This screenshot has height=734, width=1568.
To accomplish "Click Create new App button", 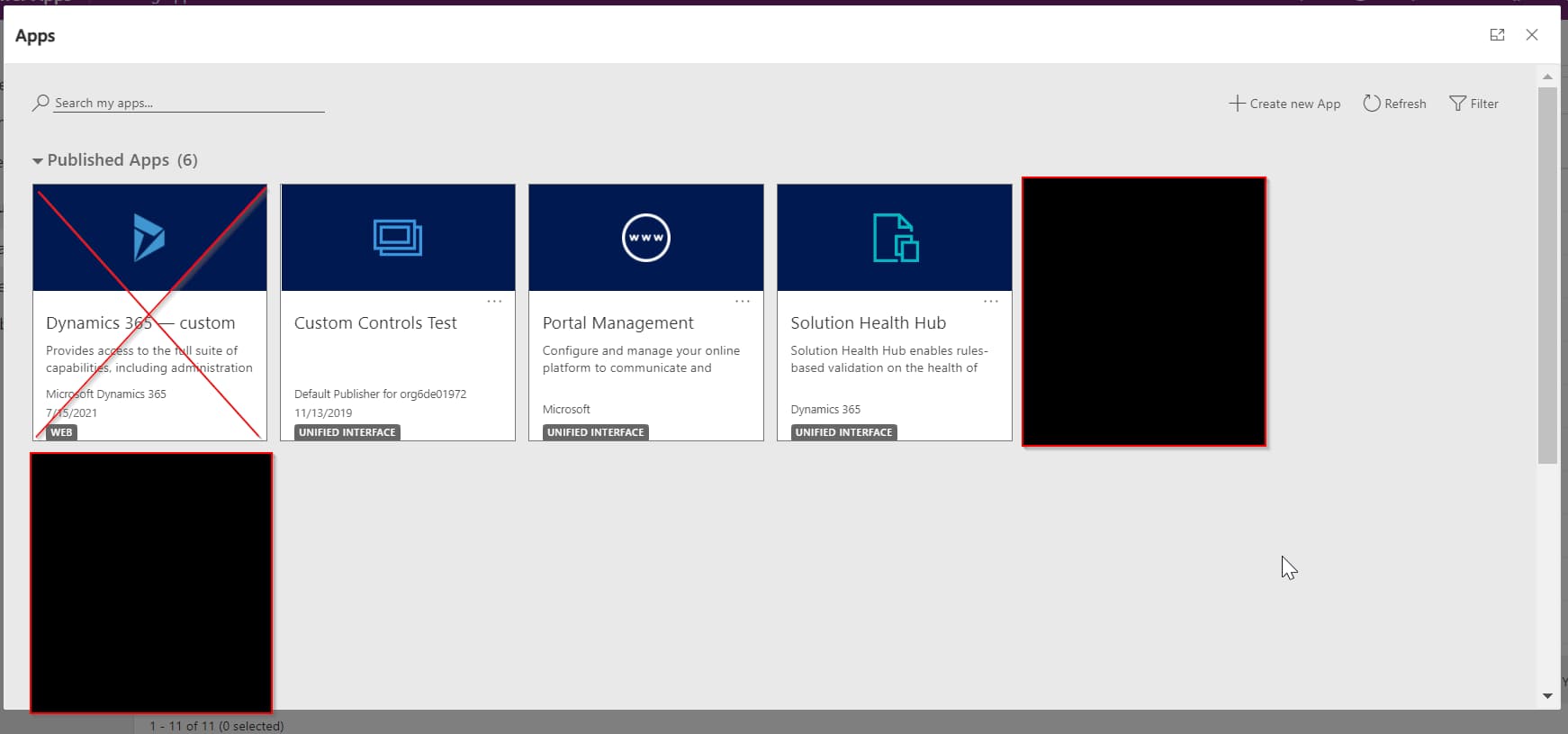I will point(1284,104).
